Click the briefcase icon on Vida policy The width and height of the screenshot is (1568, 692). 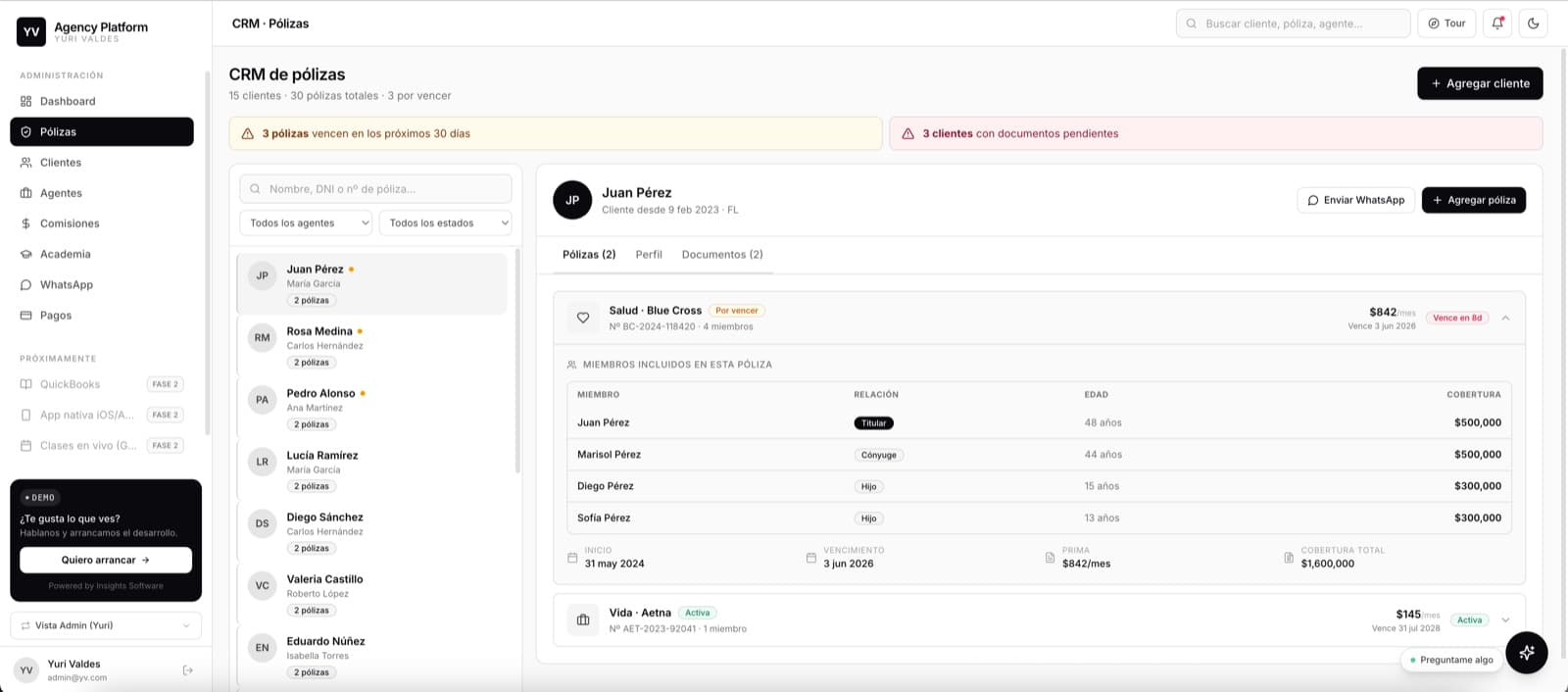click(583, 619)
